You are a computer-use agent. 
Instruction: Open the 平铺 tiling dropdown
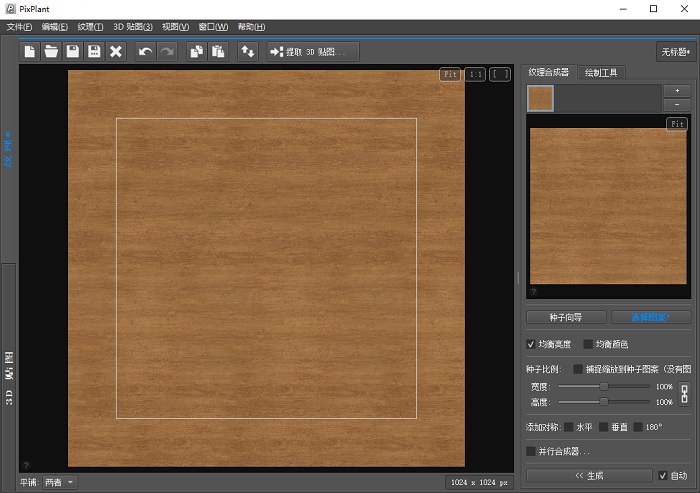coord(59,482)
